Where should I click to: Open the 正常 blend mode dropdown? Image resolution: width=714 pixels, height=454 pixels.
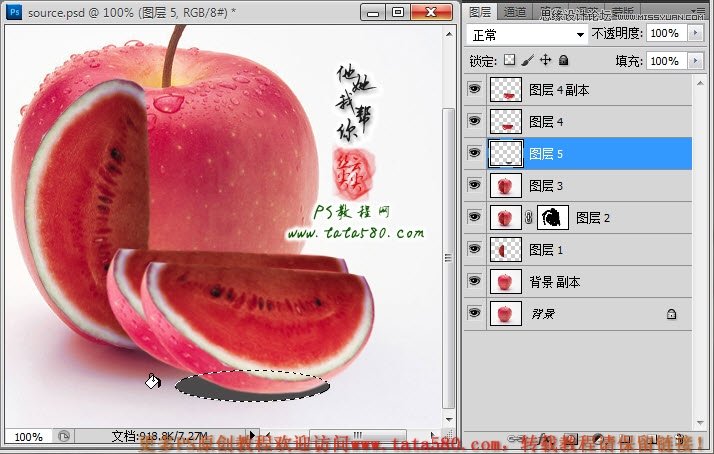click(527, 35)
